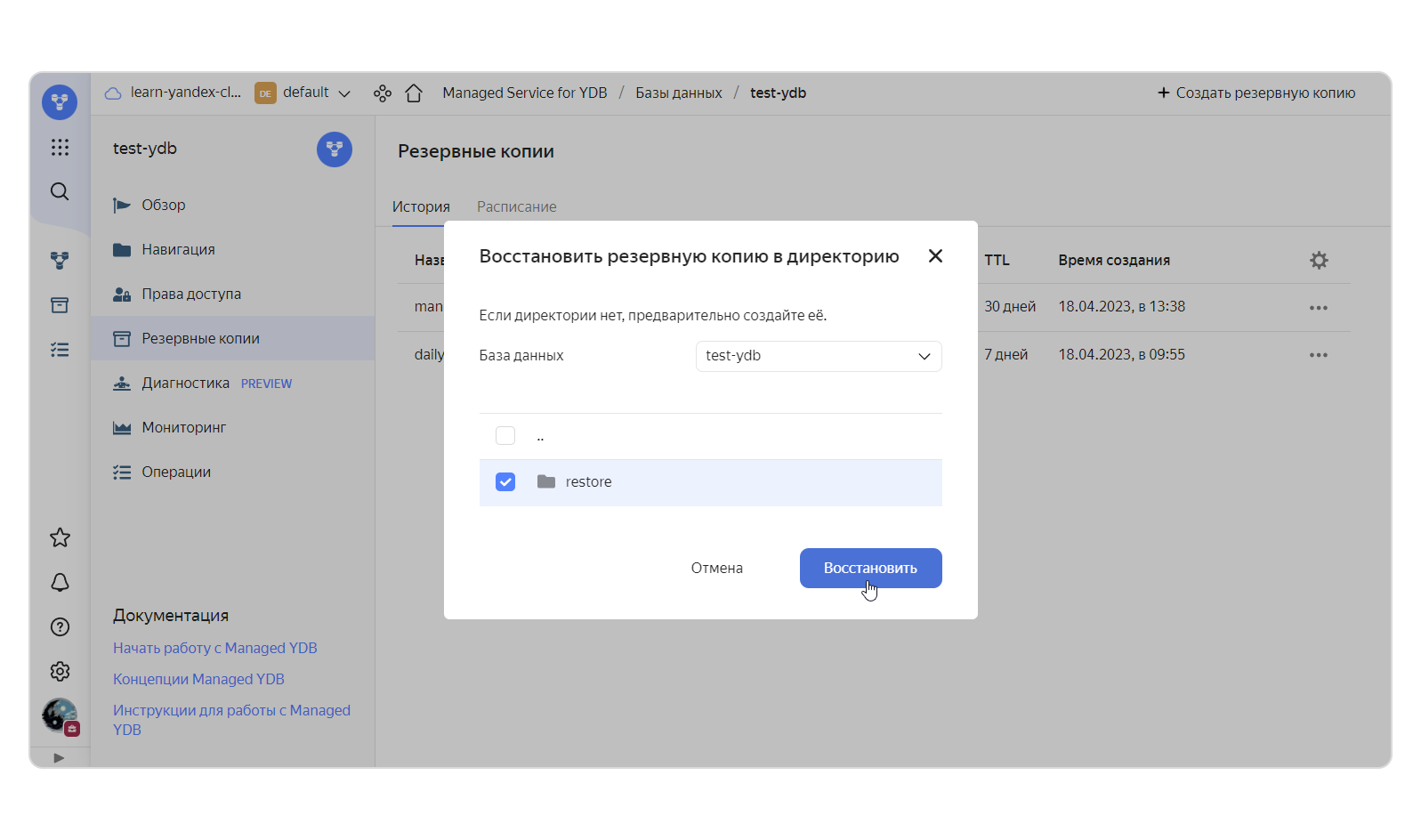Click the 18.04.2023, в 09:55 cell
Viewport: 1421px width, 840px height.
click(1121, 354)
